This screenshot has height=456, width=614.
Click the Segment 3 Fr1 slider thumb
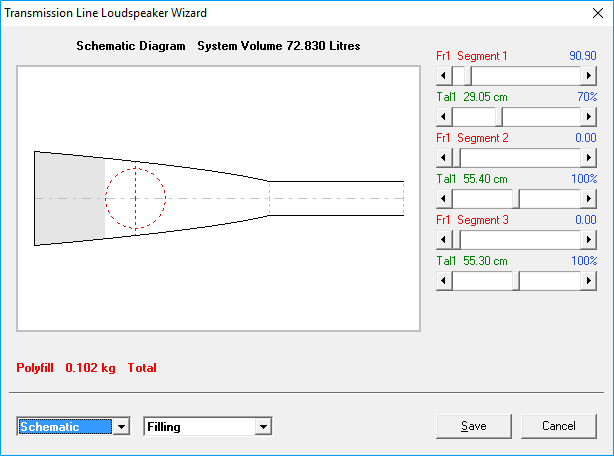(x=456, y=240)
